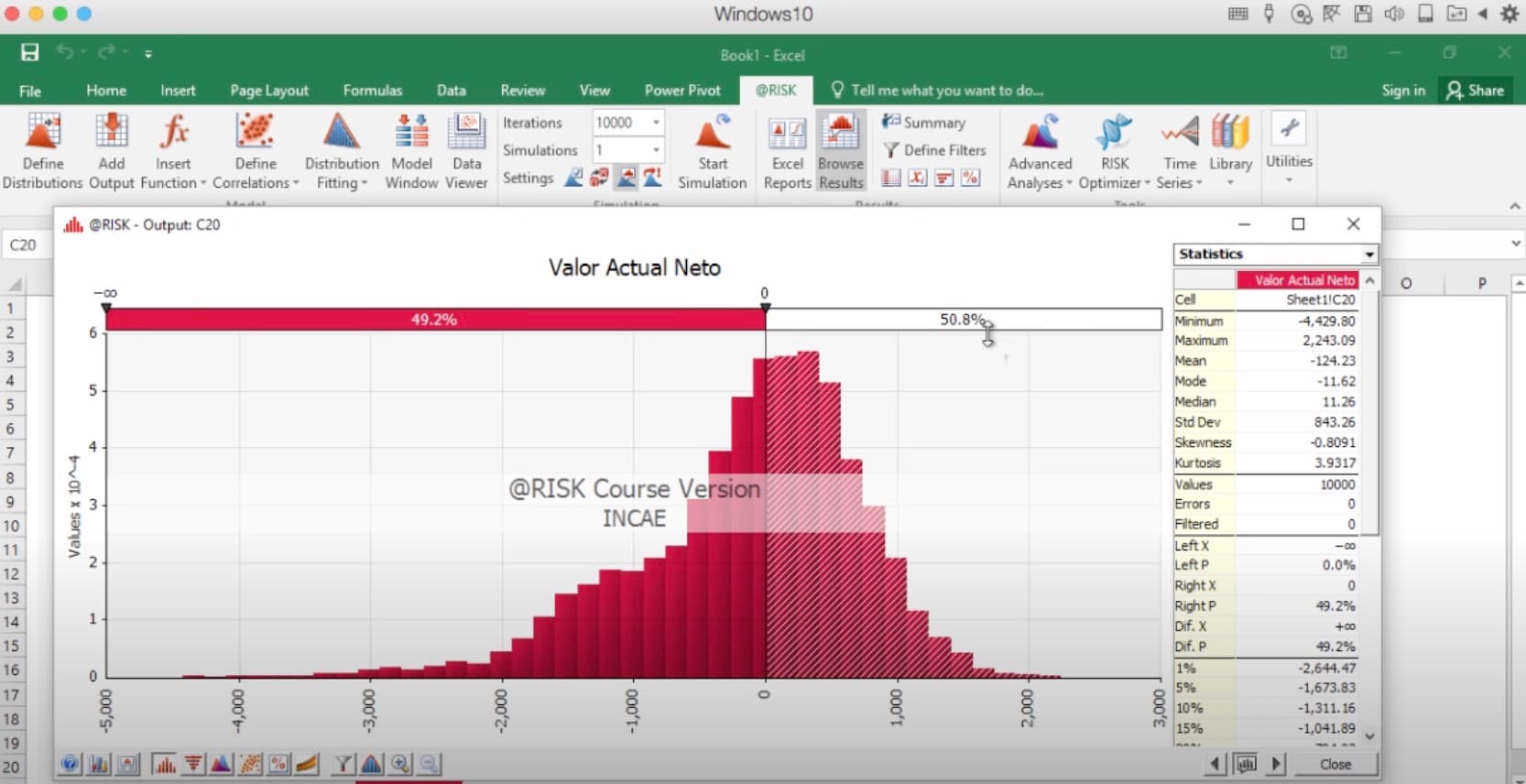The image size is (1526, 784).
Task: Select the tornado graph icon in bottom toolbar
Action: coord(193,764)
